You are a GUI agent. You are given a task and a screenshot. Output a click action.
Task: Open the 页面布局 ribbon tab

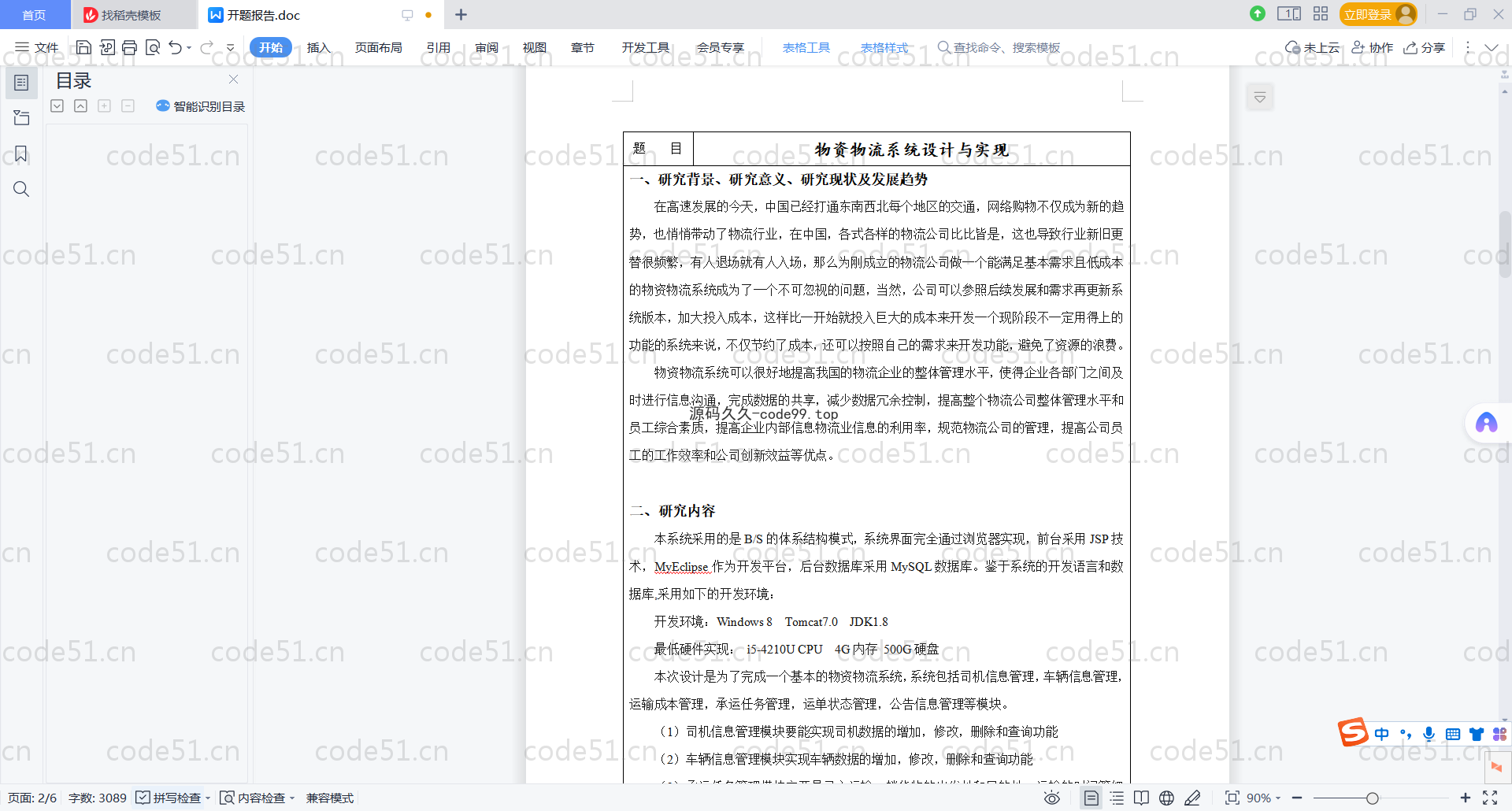click(379, 48)
